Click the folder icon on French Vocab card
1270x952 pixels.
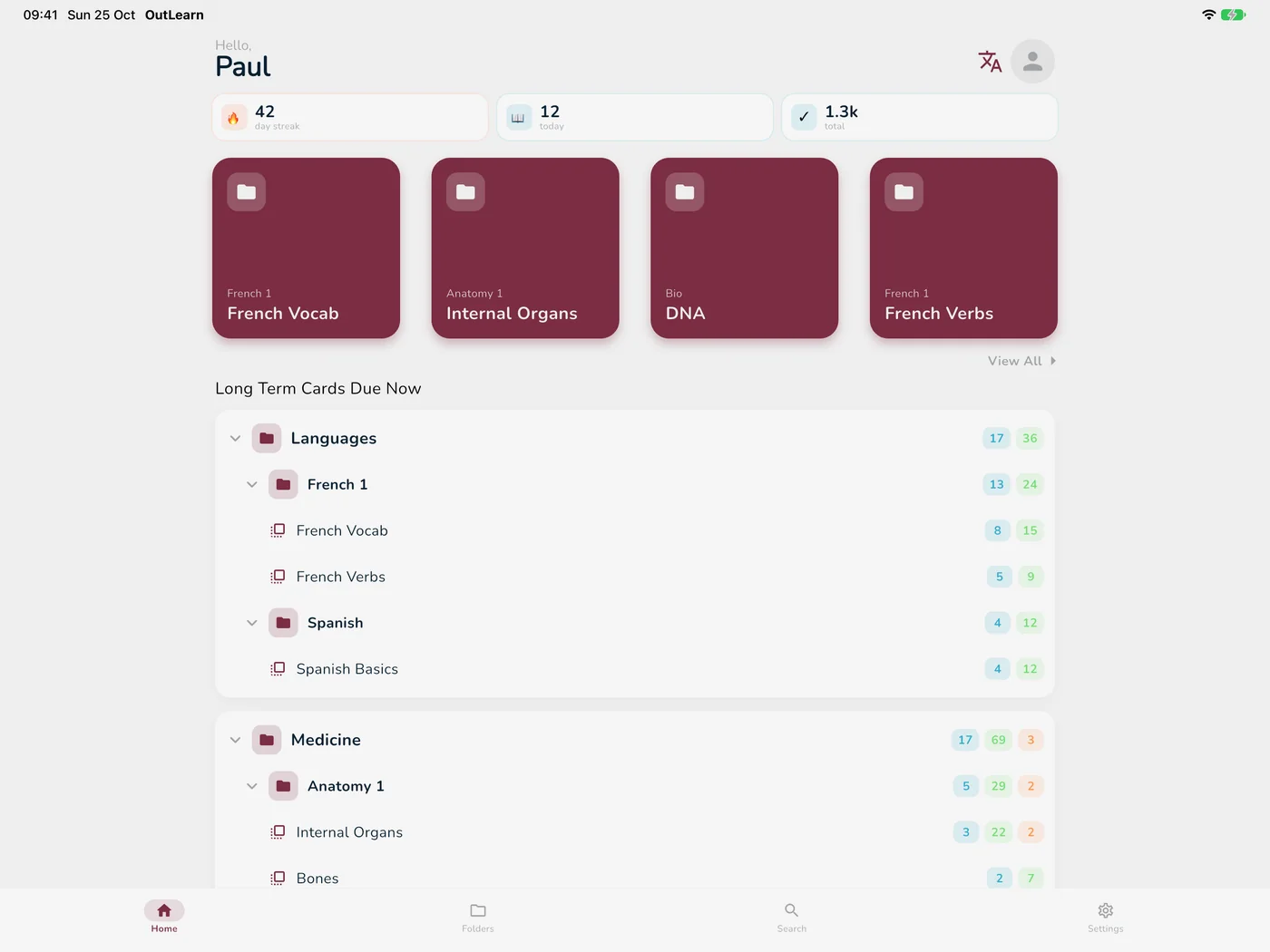coord(247,192)
